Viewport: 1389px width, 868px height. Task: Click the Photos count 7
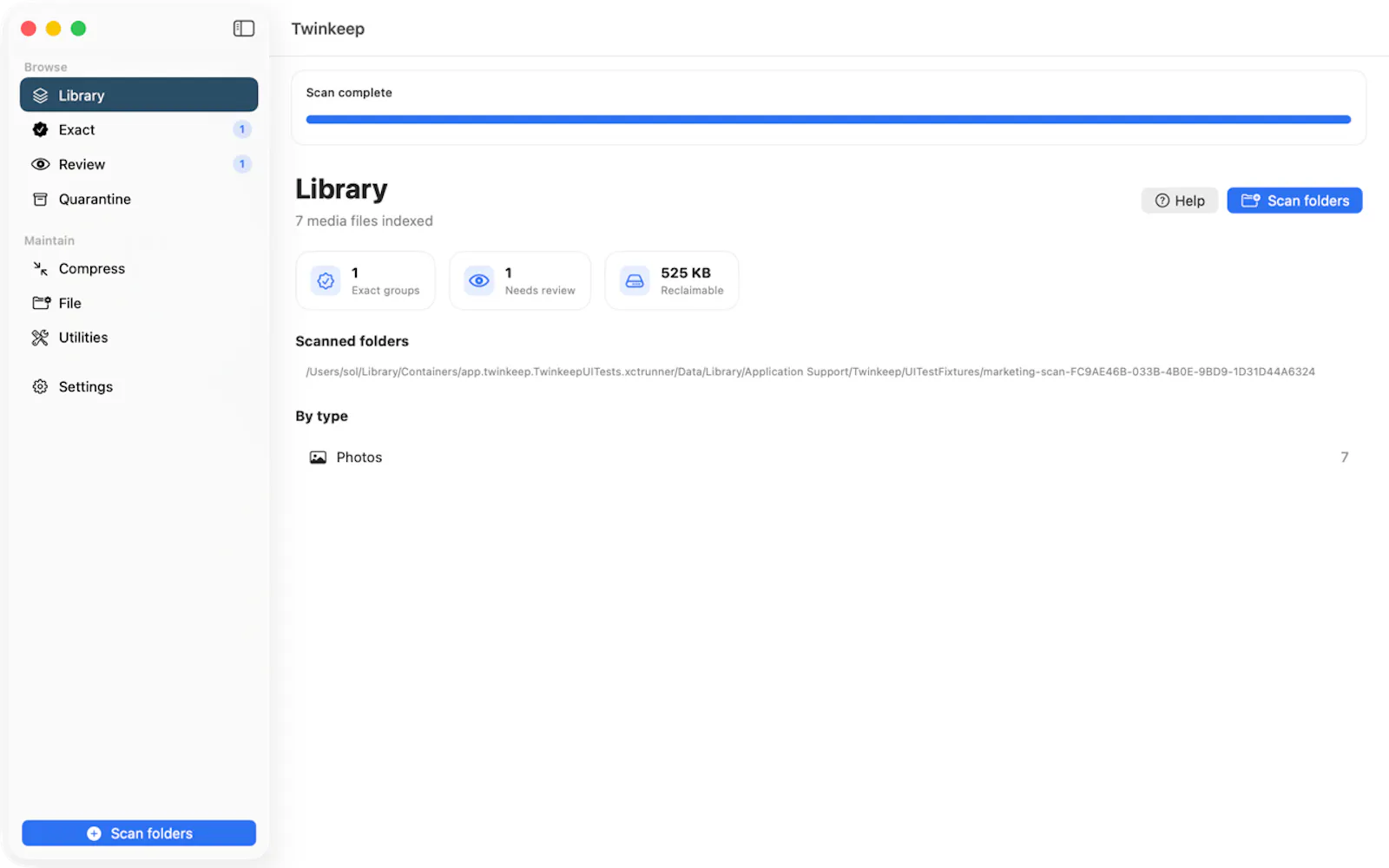[1345, 457]
